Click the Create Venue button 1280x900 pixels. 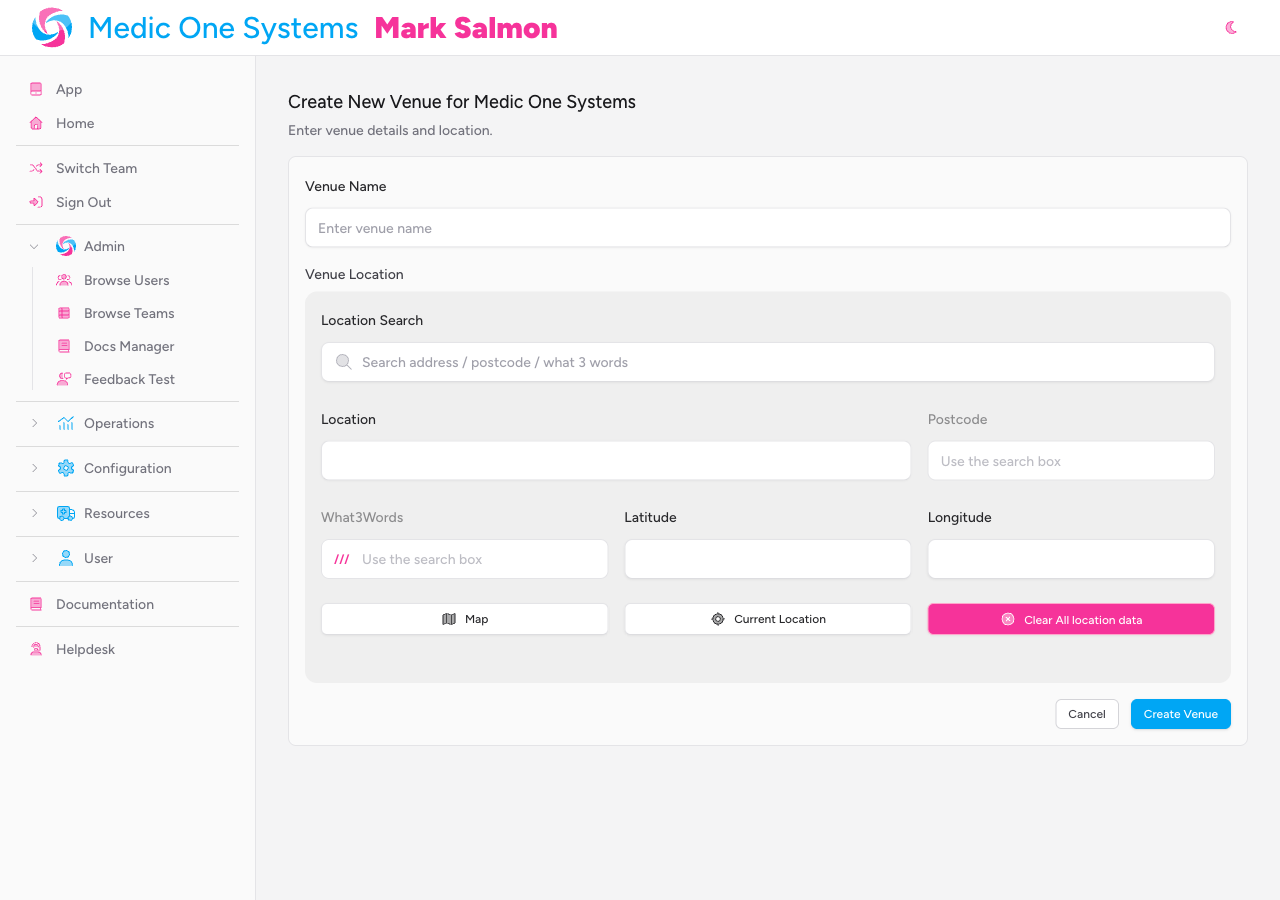1181,714
